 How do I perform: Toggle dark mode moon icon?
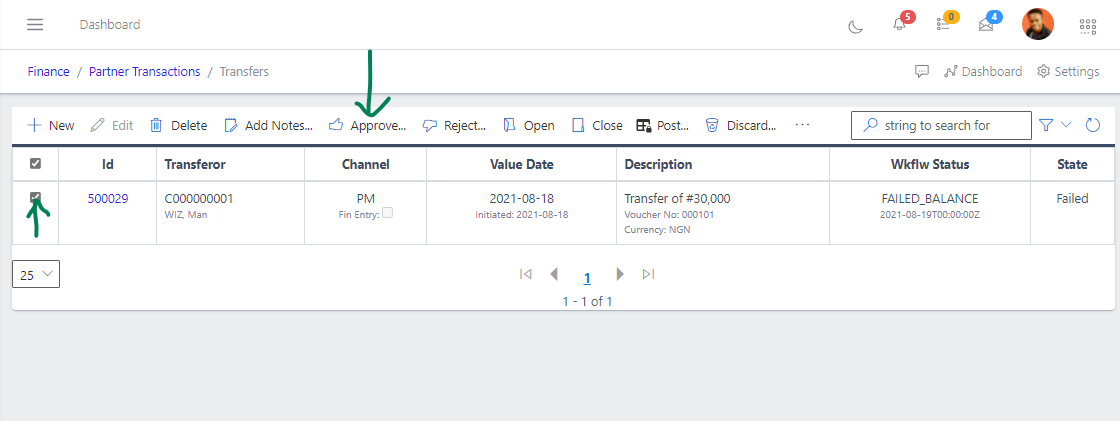tap(855, 26)
